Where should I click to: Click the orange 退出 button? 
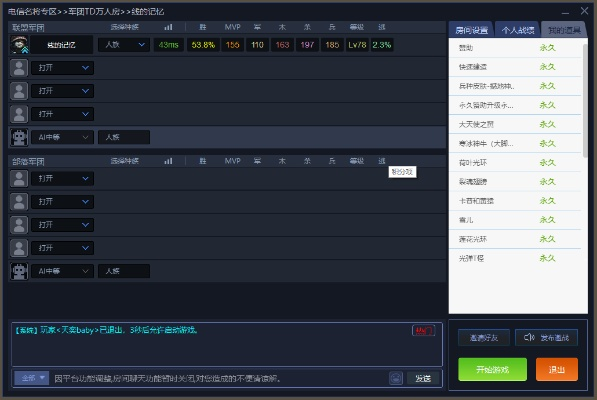coord(557,369)
